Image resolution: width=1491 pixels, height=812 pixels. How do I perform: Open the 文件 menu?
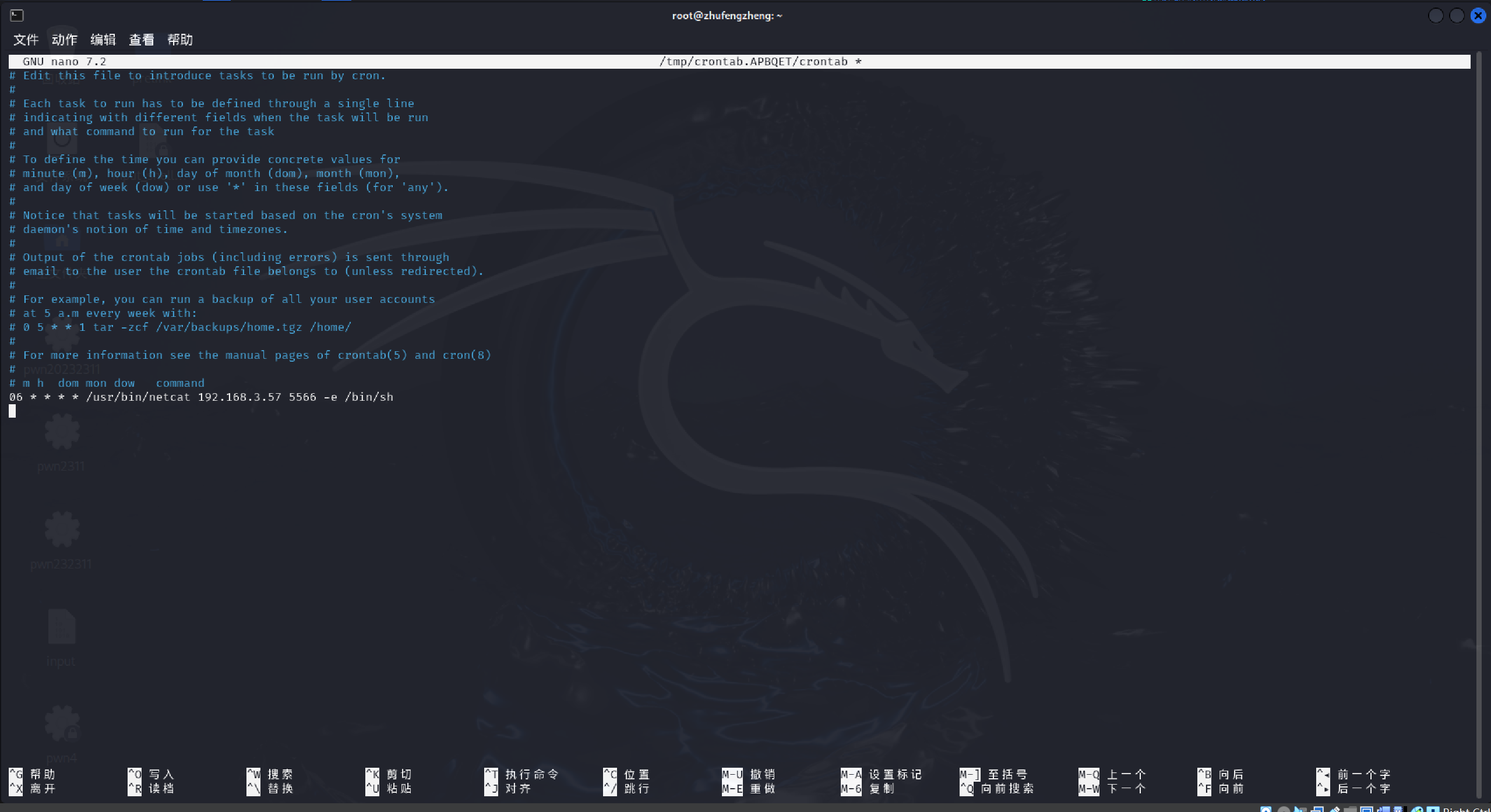26,40
